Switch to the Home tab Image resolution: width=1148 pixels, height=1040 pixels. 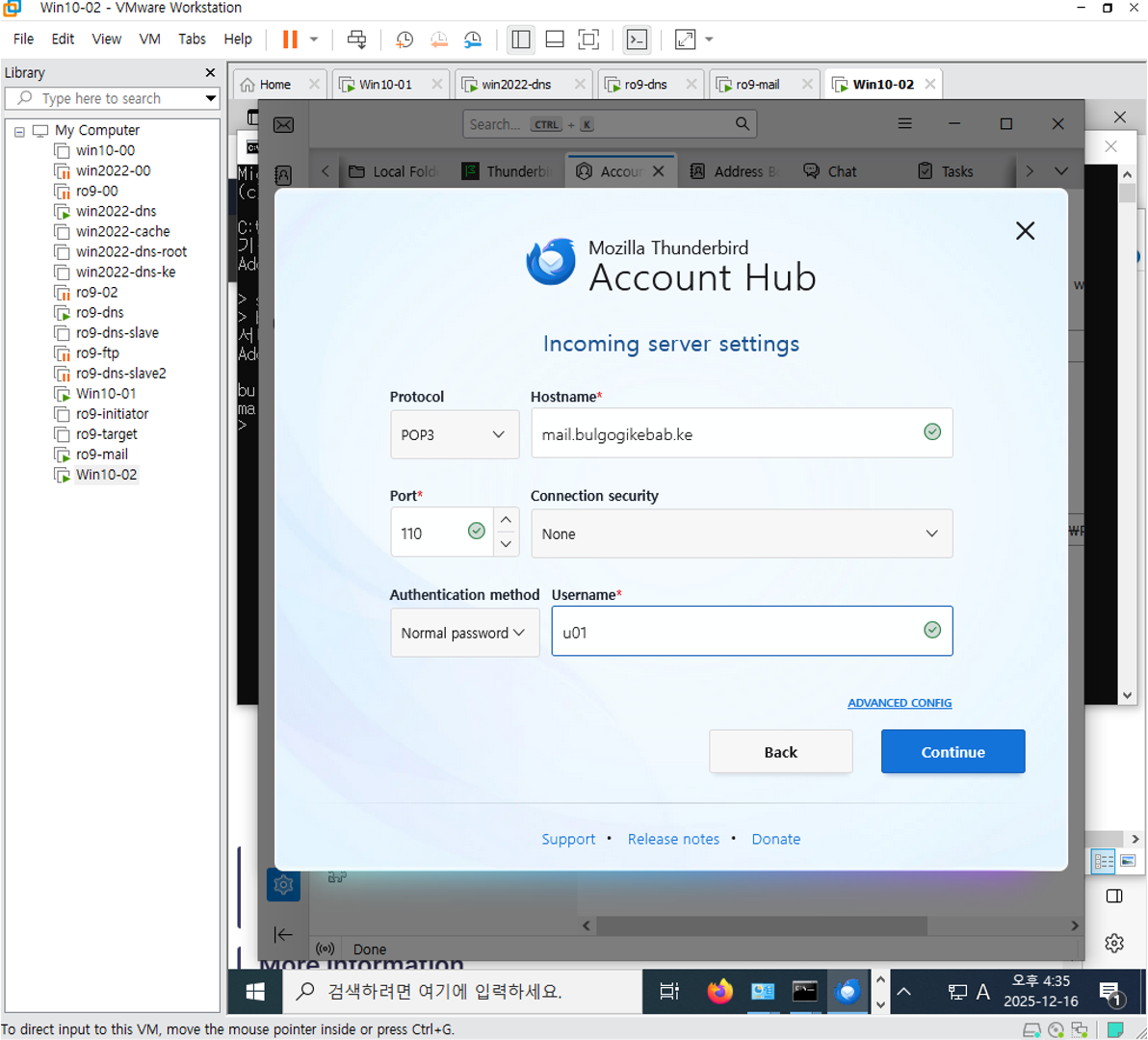coord(274,85)
